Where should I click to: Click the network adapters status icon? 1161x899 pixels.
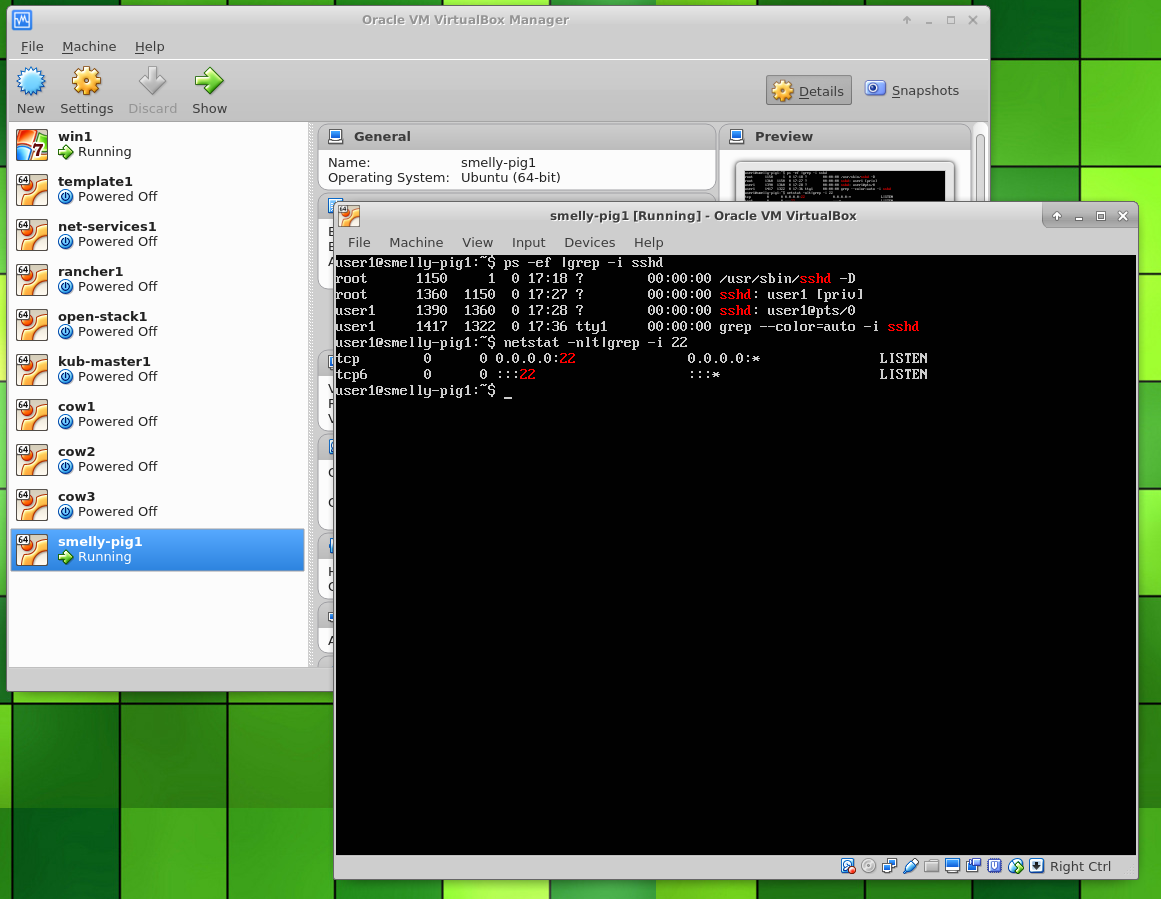tap(889, 866)
